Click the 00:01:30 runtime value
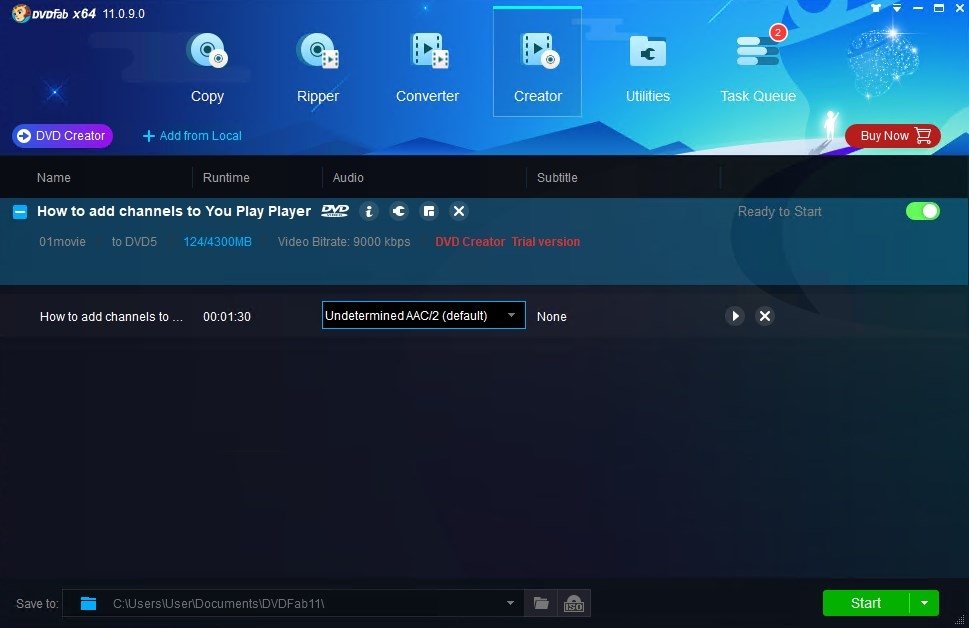 click(227, 316)
